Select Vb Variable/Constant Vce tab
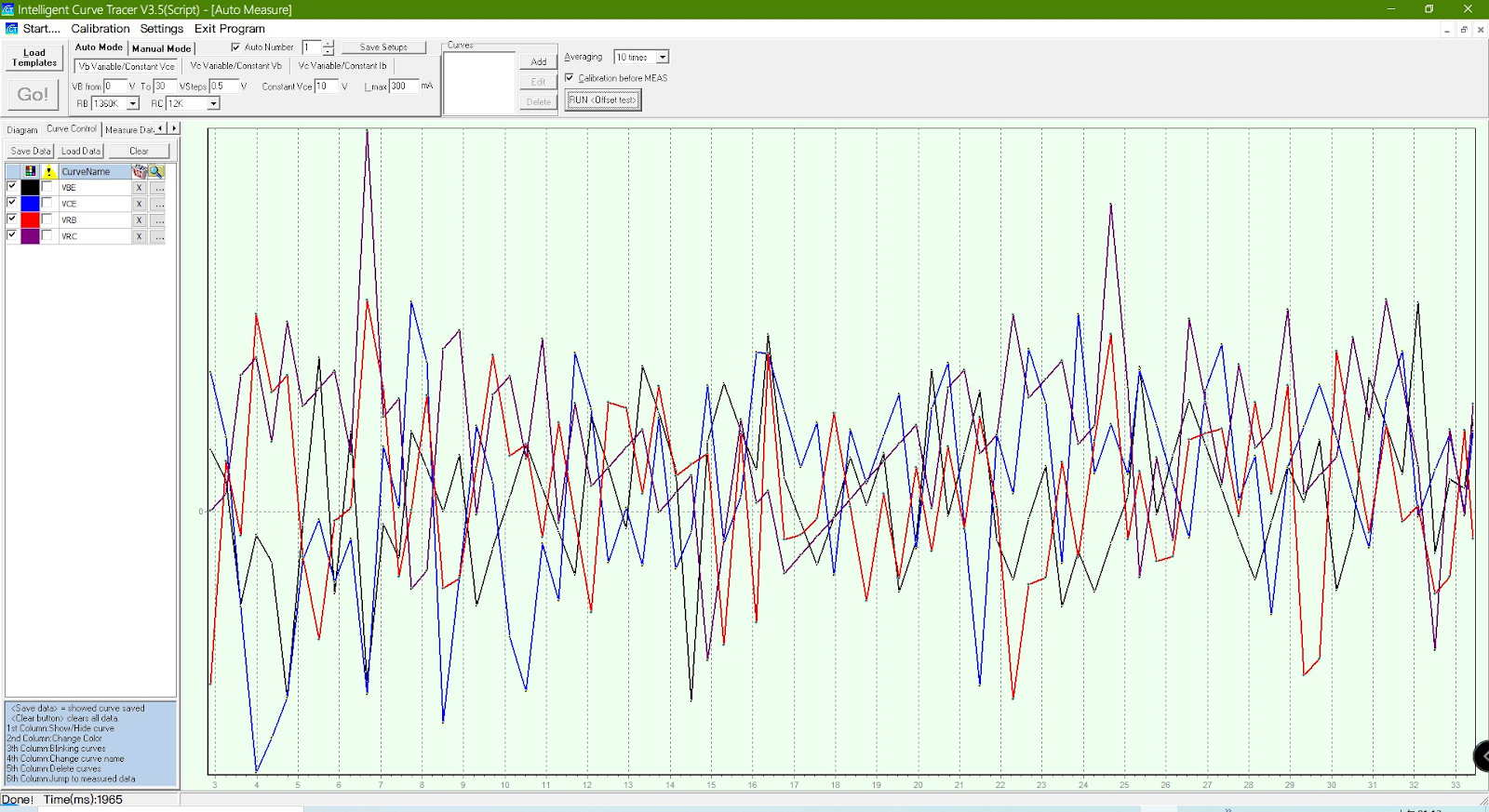 tap(127, 67)
